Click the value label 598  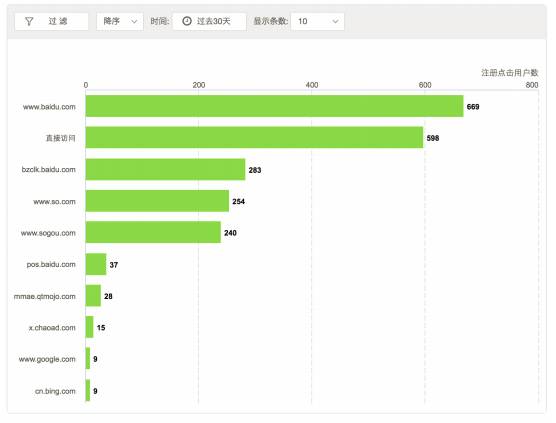pos(433,138)
